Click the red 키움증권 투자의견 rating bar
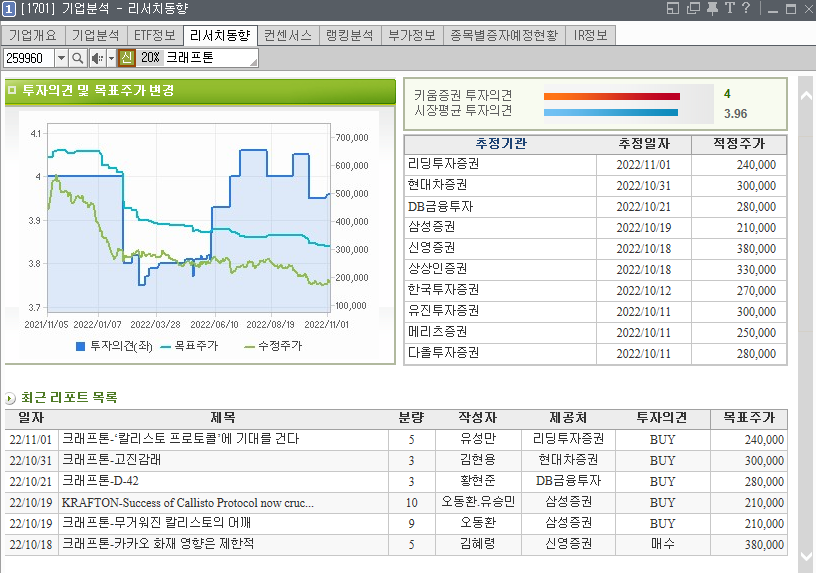The image size is (816, 573). coord(611,96)
